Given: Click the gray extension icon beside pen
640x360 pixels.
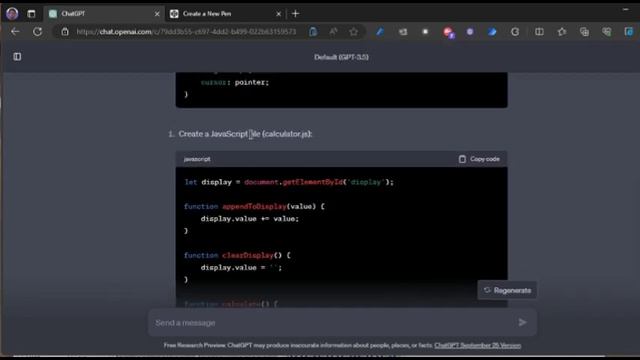Looking at the screenshot, I should [x=403, y=31].
